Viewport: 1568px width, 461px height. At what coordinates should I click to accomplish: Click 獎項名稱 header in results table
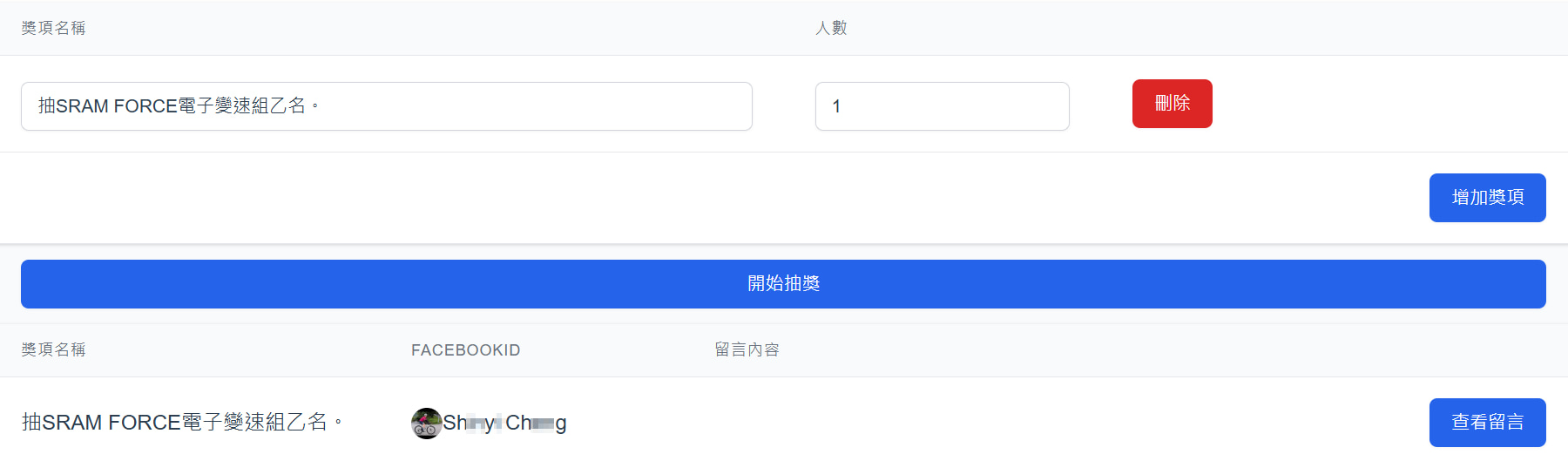coord(53,350)
